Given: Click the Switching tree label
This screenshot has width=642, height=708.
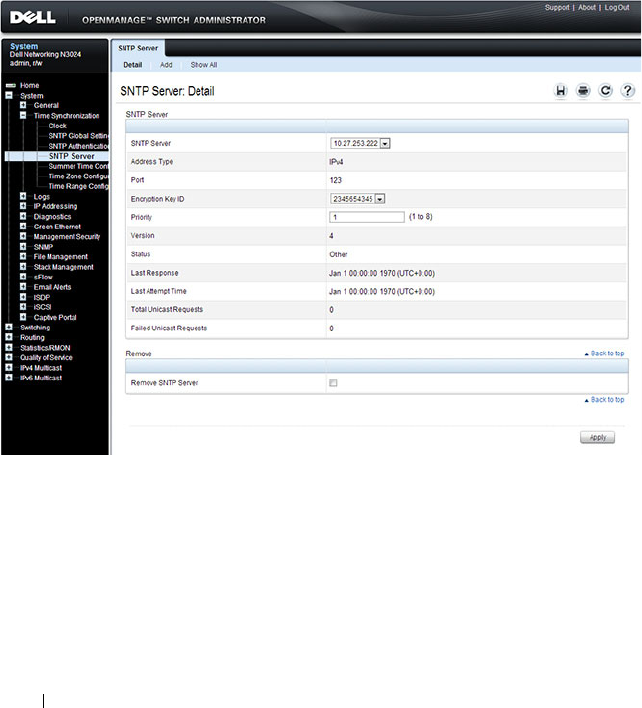Looking at the screenshot, I should tap(35, 327).
